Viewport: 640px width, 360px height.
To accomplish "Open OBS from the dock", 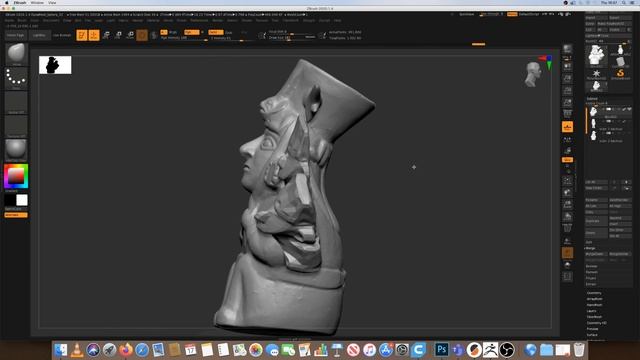I will pyautogui.click(x=507, y=350).
